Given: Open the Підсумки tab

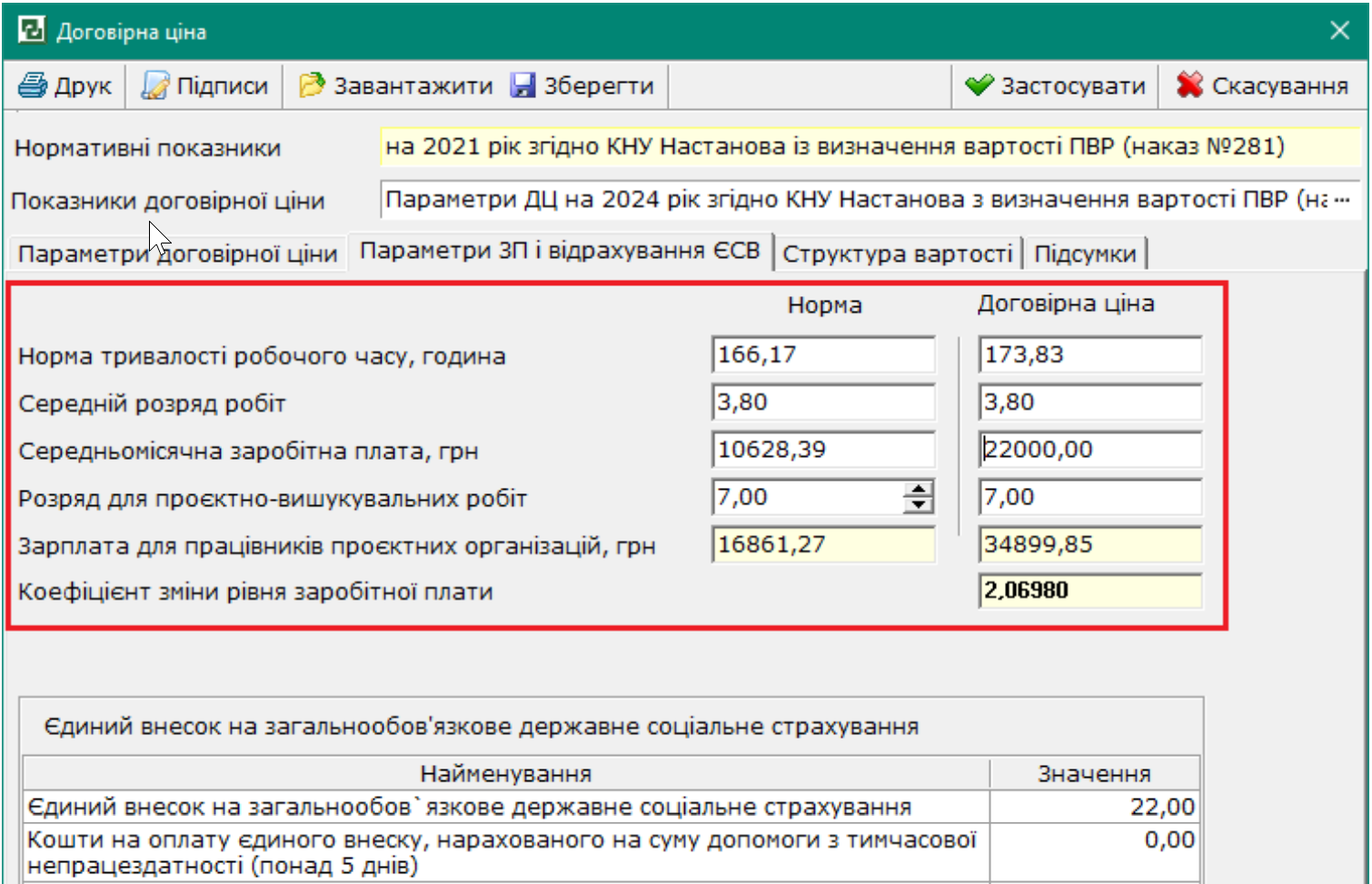Looking at the screenshot, I should pos(1085,253).
